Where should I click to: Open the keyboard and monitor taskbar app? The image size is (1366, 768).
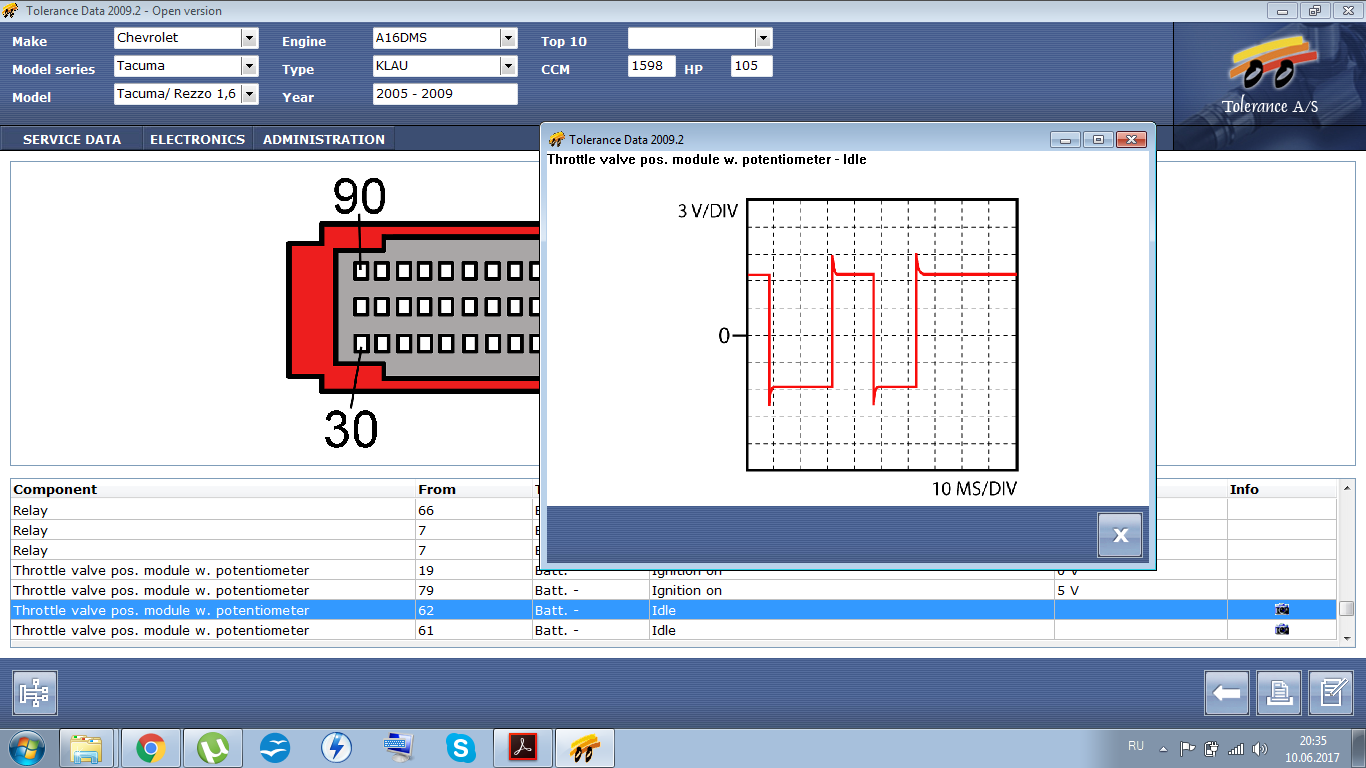[x=399, y=747]
